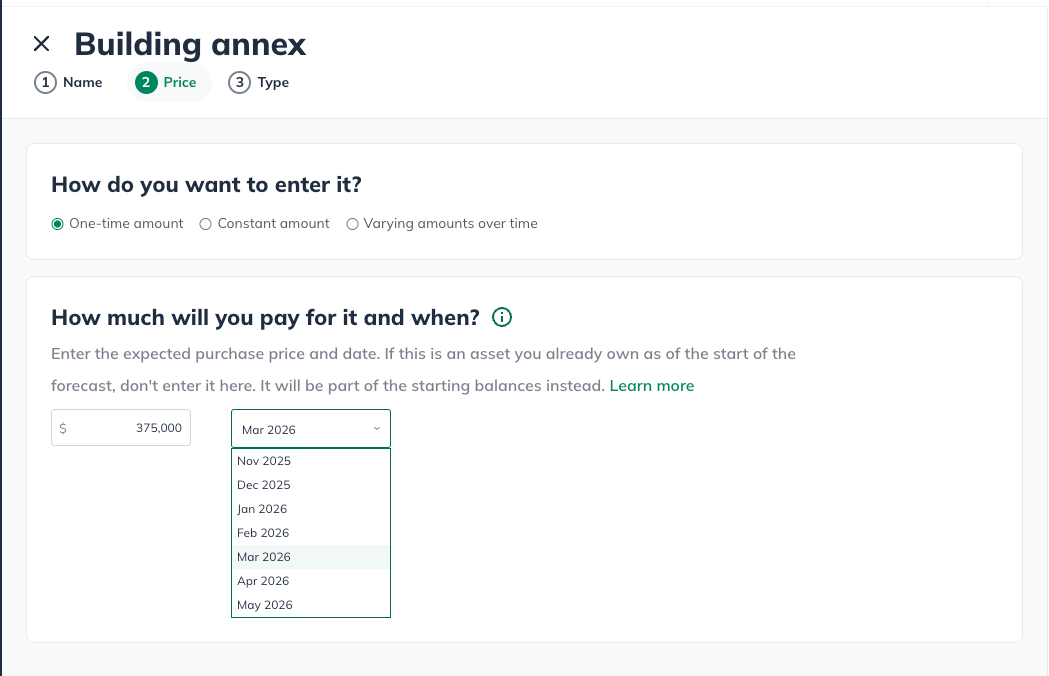Switch to the Type step tab
This screenshot has width=1049, height=676.
(259, 82)
